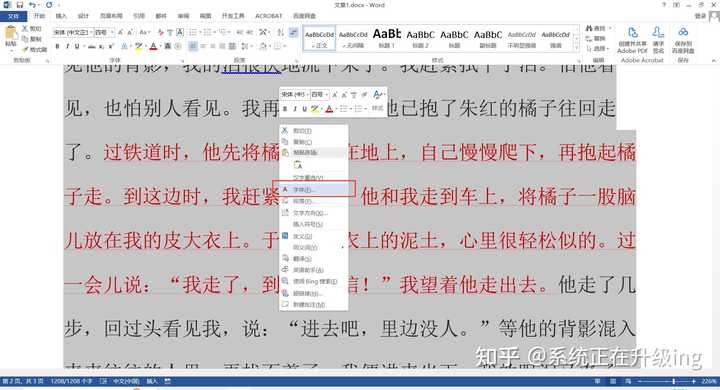Screen dimensions: 720x390
Task: Toggle Bold in the floating mini toolbar
Action: [285, 108]
